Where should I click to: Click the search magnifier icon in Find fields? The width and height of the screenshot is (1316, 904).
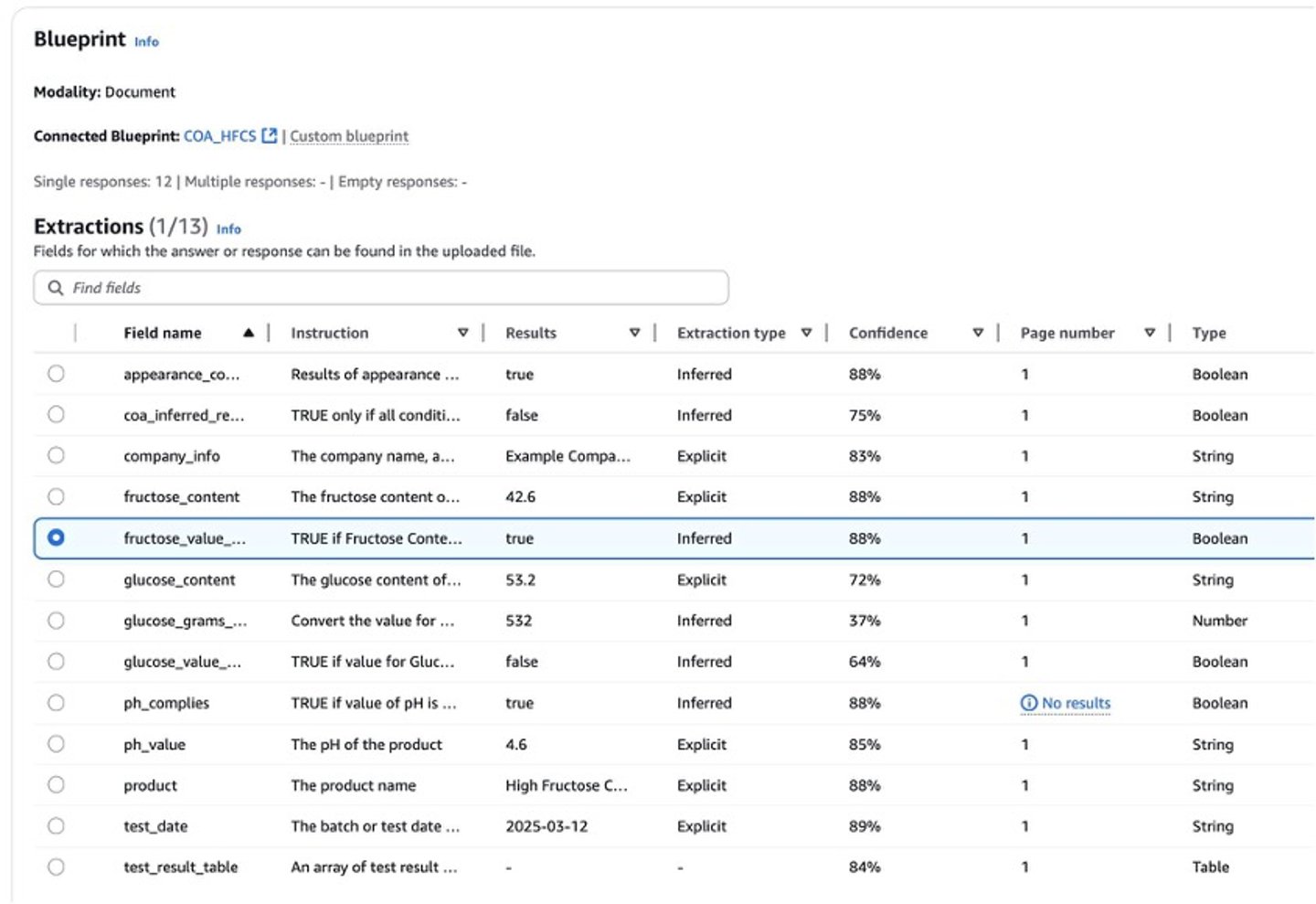click(56, 288)
